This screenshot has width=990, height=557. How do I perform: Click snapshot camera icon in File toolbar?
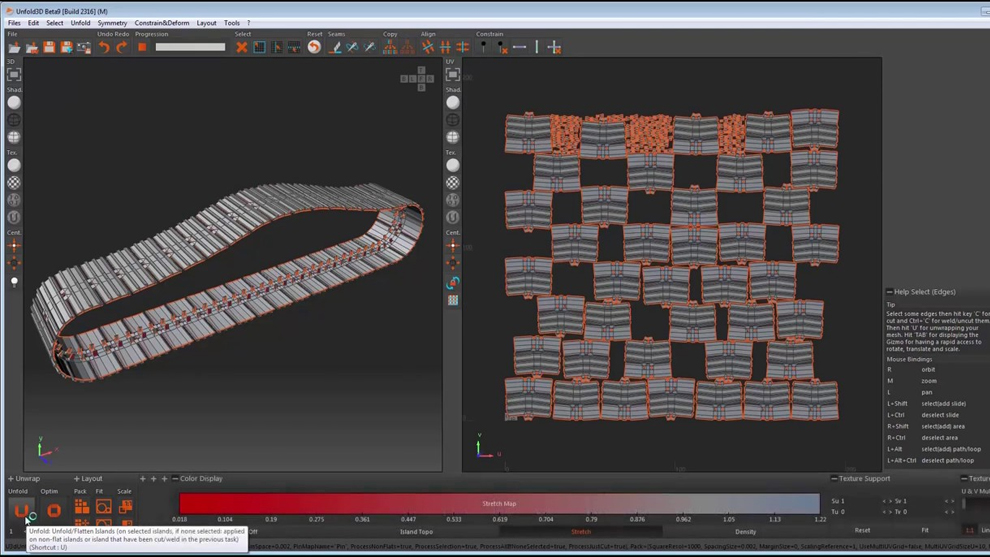[x=83, y=47]
